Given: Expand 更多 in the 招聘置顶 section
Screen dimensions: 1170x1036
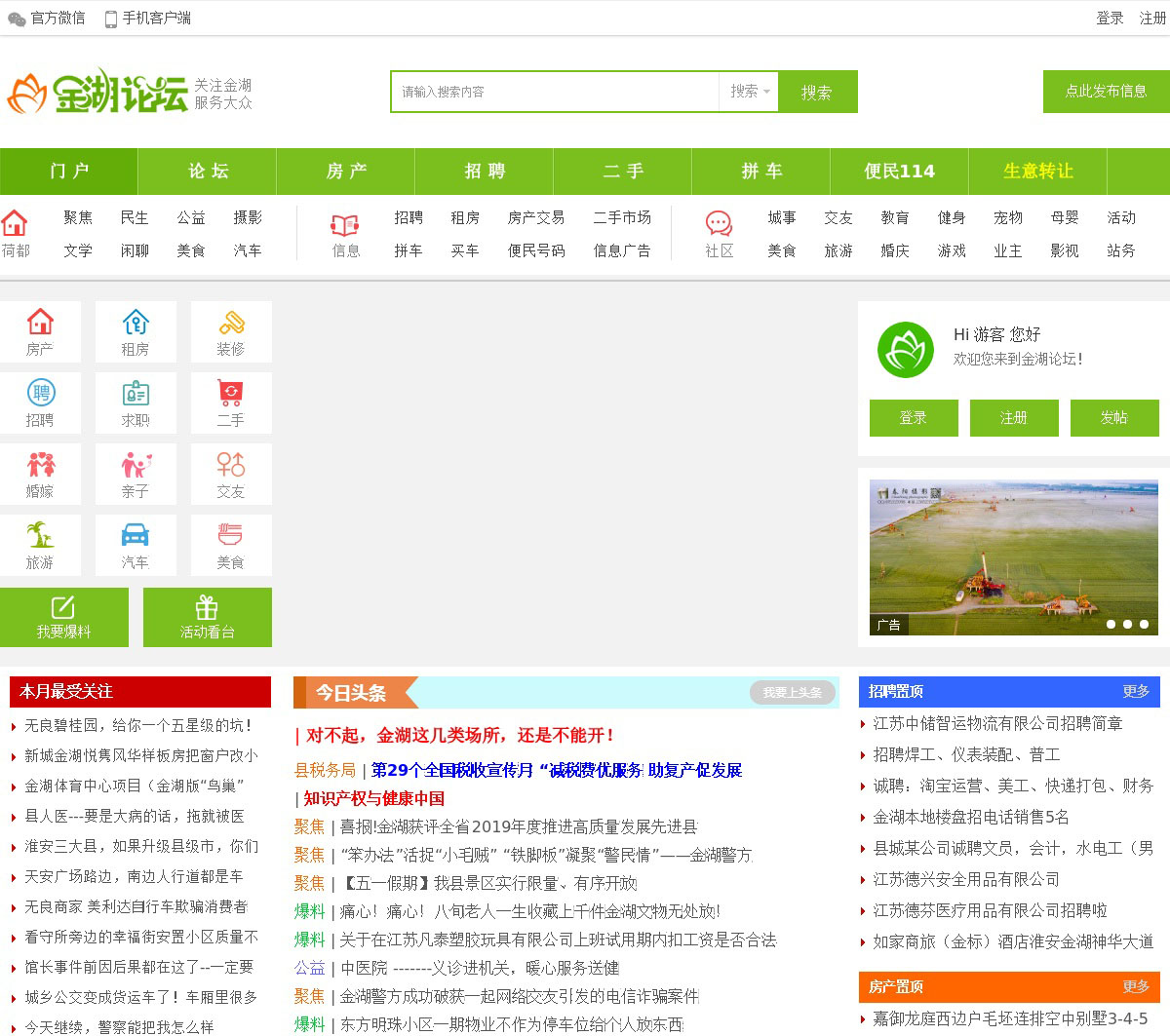Looking at the screenshot, I should [1136, 691].
